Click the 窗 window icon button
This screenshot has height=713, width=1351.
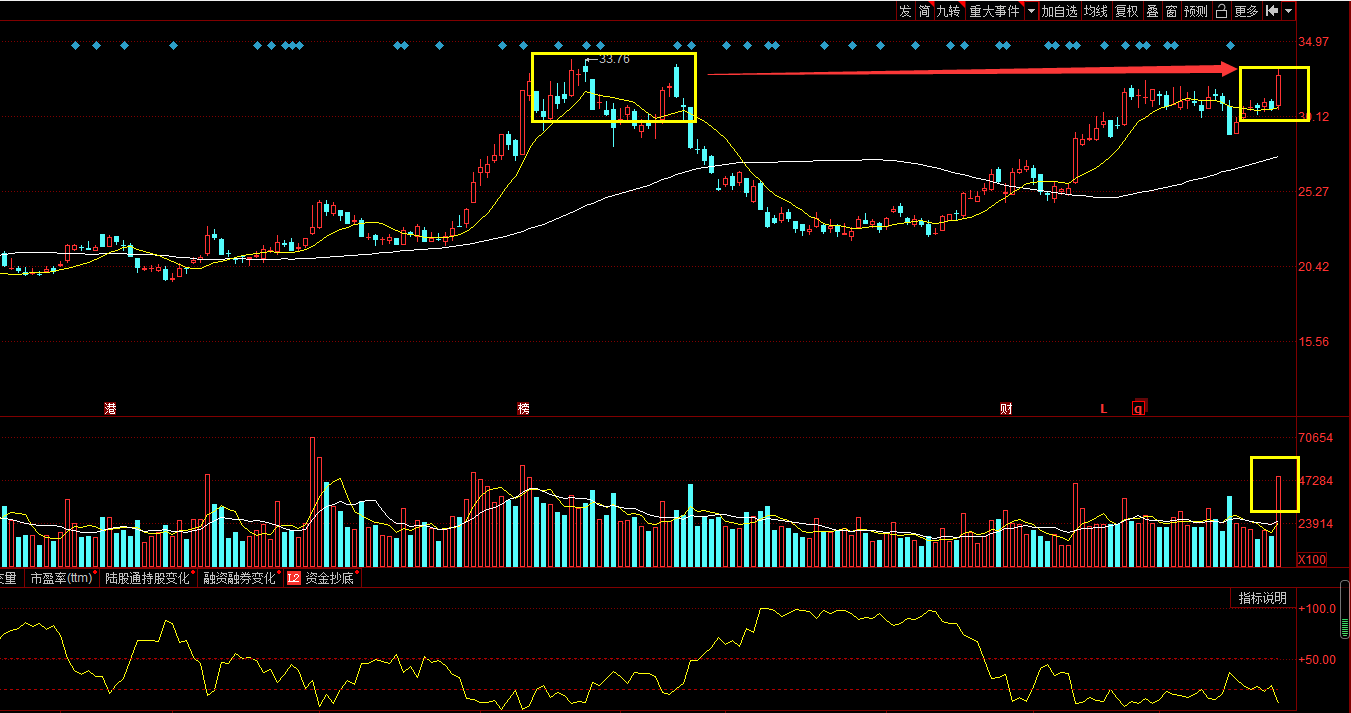click(x=1171, y=11)
